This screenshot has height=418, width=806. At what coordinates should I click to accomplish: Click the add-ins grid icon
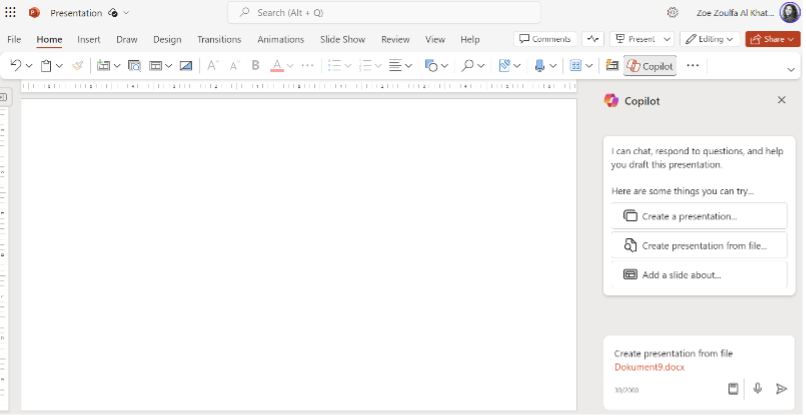point(576,65)
